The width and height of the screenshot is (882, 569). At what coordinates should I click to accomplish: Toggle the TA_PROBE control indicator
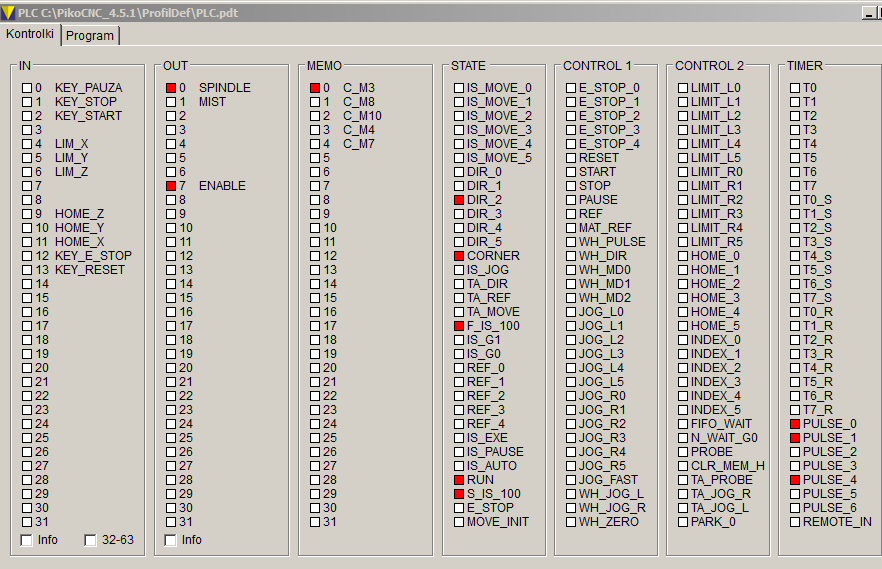[x=683, y=480]
